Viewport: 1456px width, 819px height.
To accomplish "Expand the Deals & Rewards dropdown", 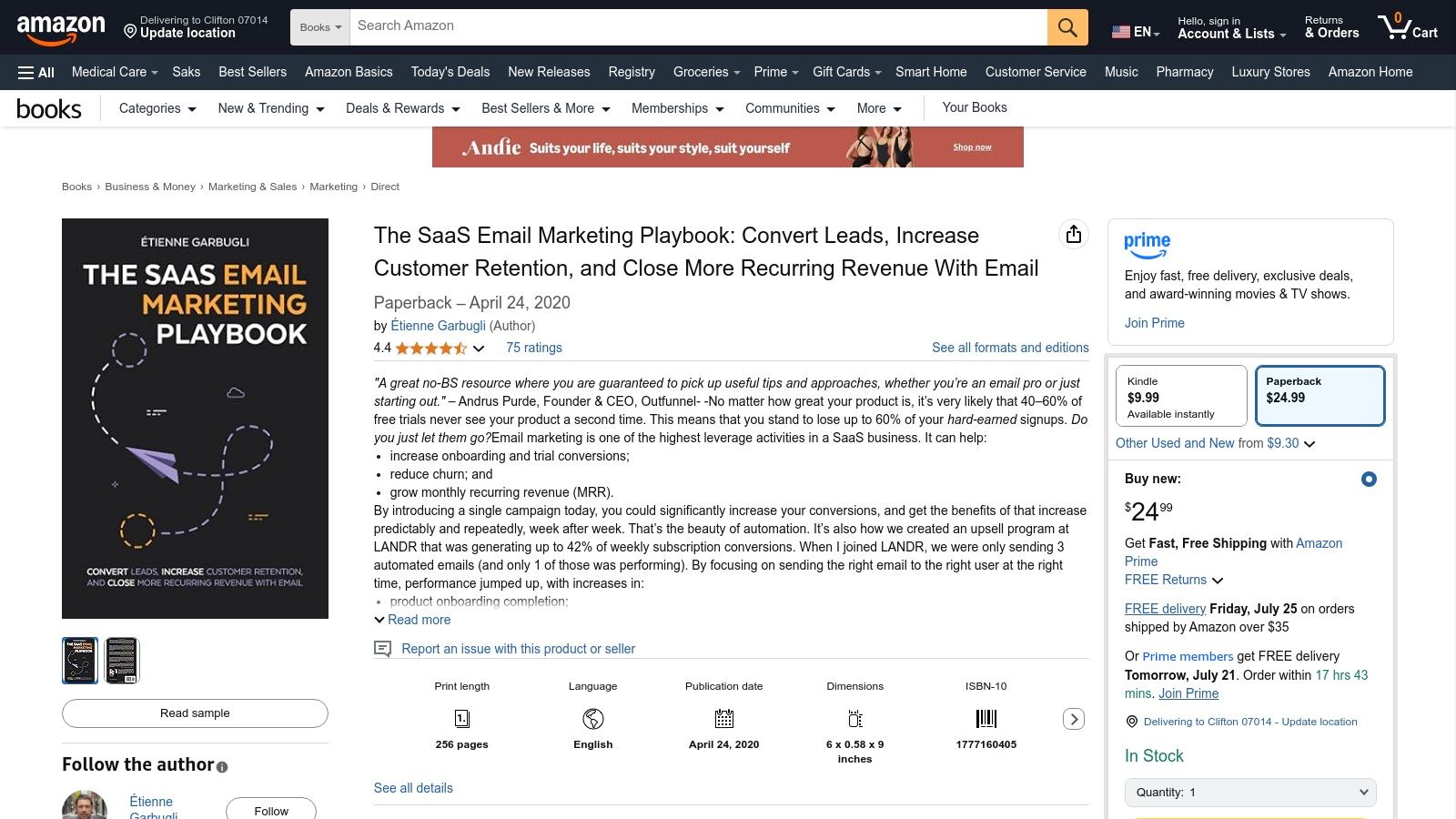I will click(403, 108).
